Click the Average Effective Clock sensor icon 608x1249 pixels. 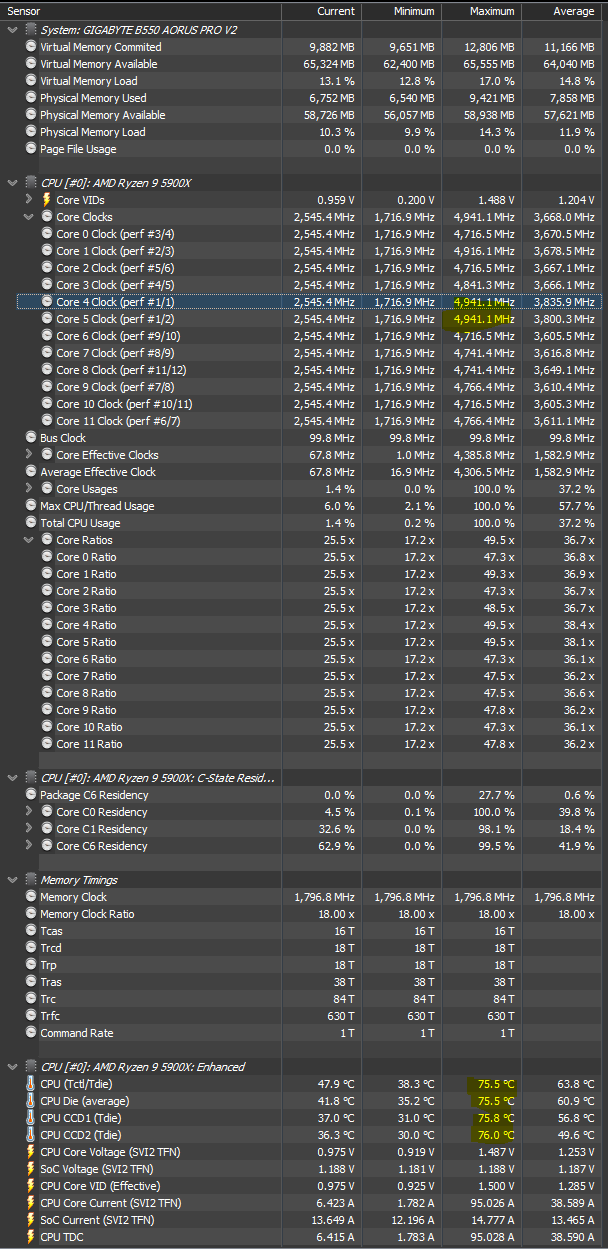(x=31, y=472)
